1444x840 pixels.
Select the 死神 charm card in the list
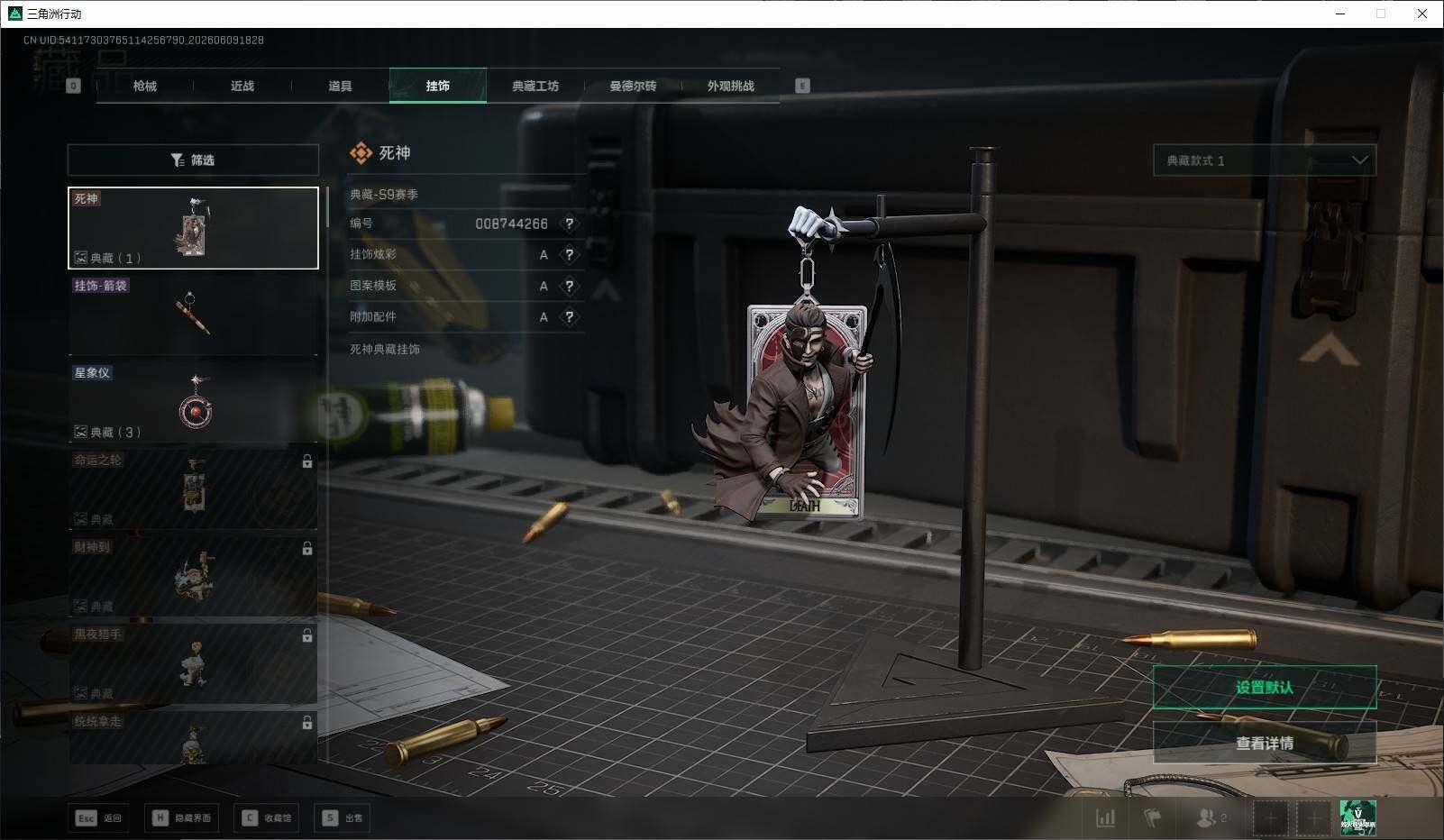click(193, 228)
